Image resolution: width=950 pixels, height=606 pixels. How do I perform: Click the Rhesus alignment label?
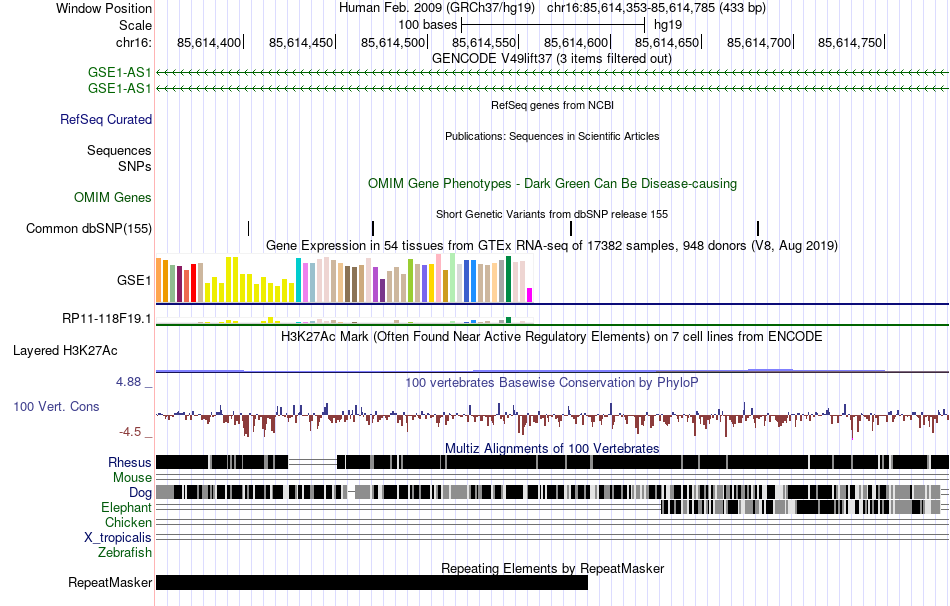(x=130, y=462)
